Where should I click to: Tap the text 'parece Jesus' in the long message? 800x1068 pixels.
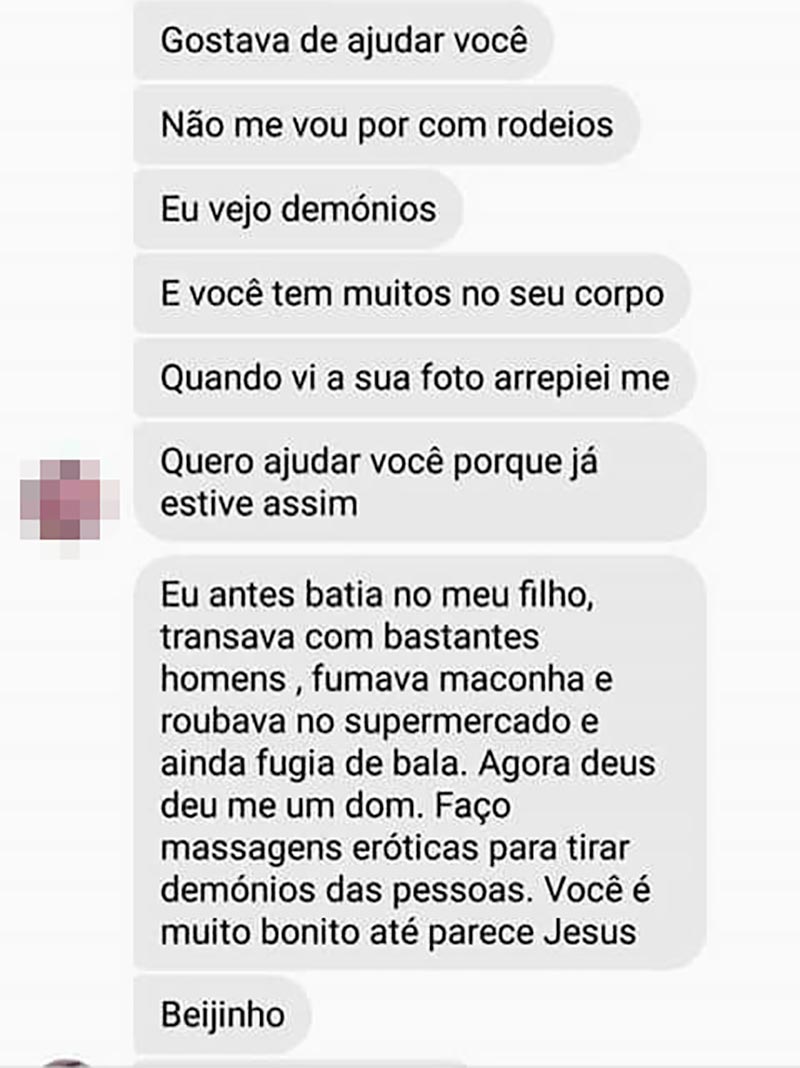coord(532,932)
